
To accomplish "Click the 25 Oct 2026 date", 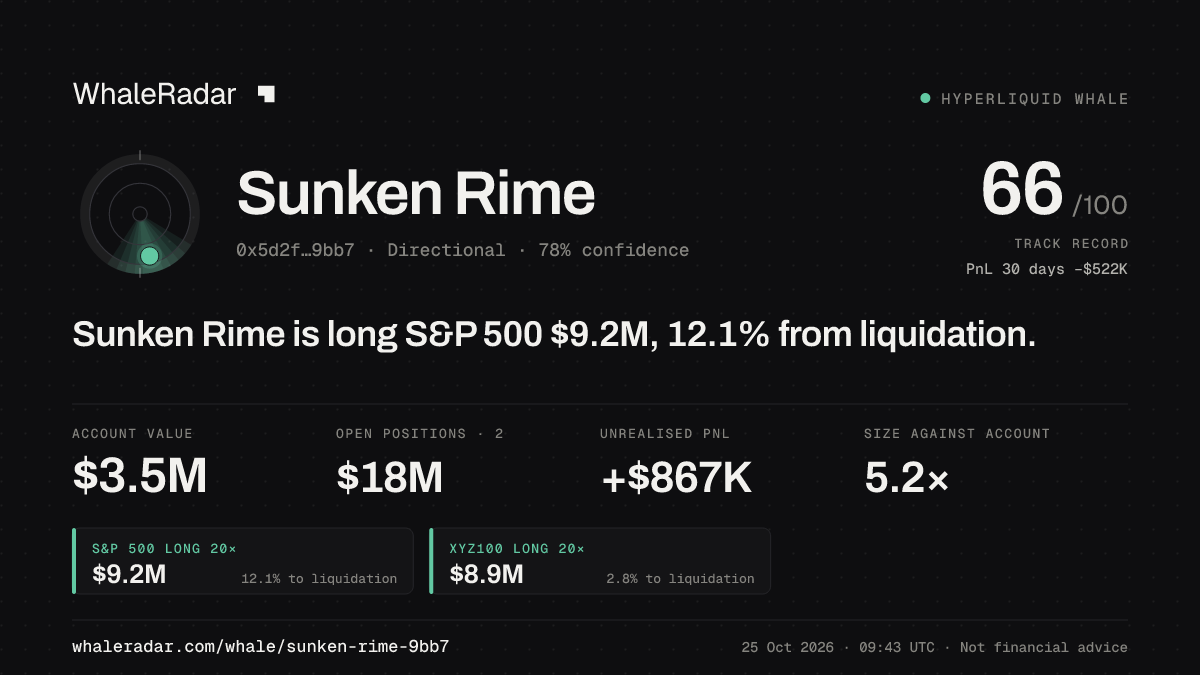I will click(x=789, y=648).
